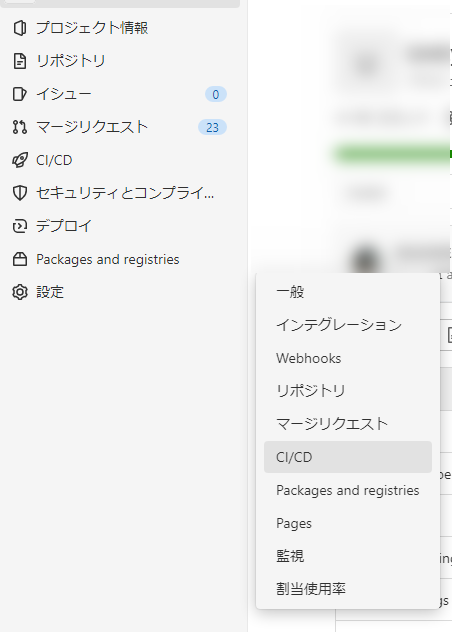Open the sidebar CI/CD item

[54, 160]
